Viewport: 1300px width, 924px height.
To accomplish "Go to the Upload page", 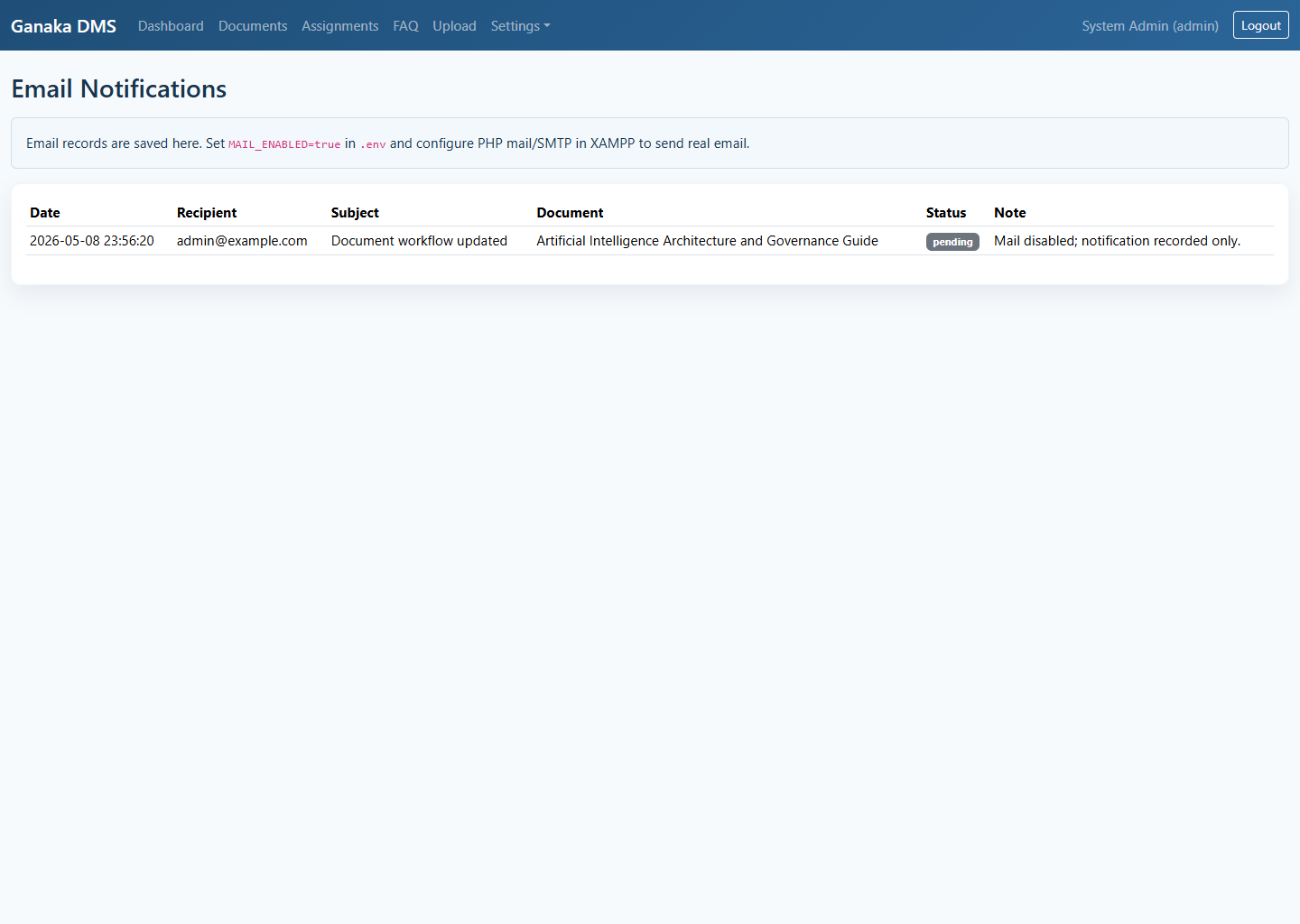I will [454, 26].
